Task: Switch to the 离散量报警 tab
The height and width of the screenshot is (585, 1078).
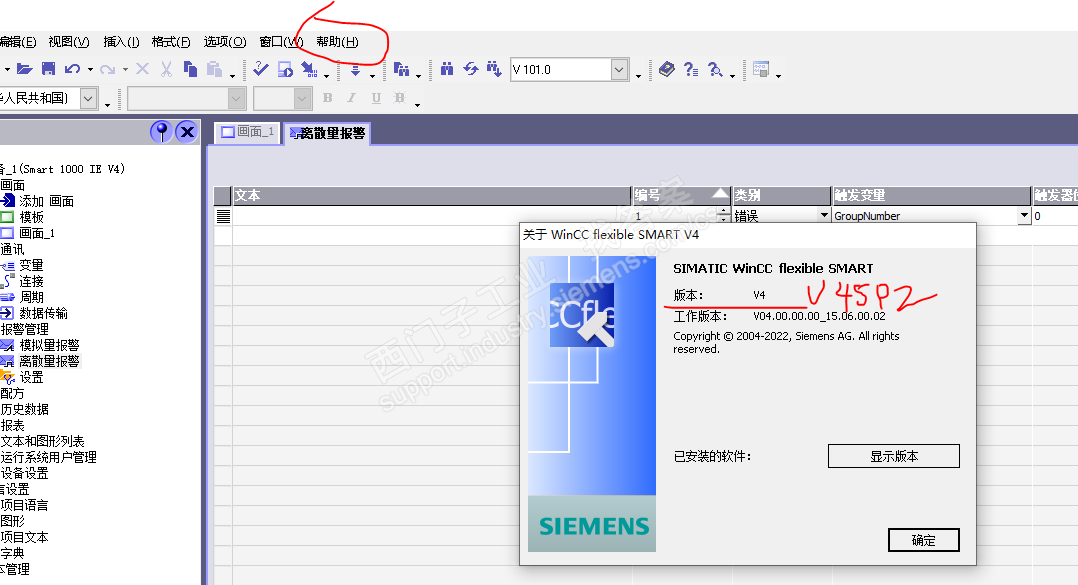Action: click(327, 133)
